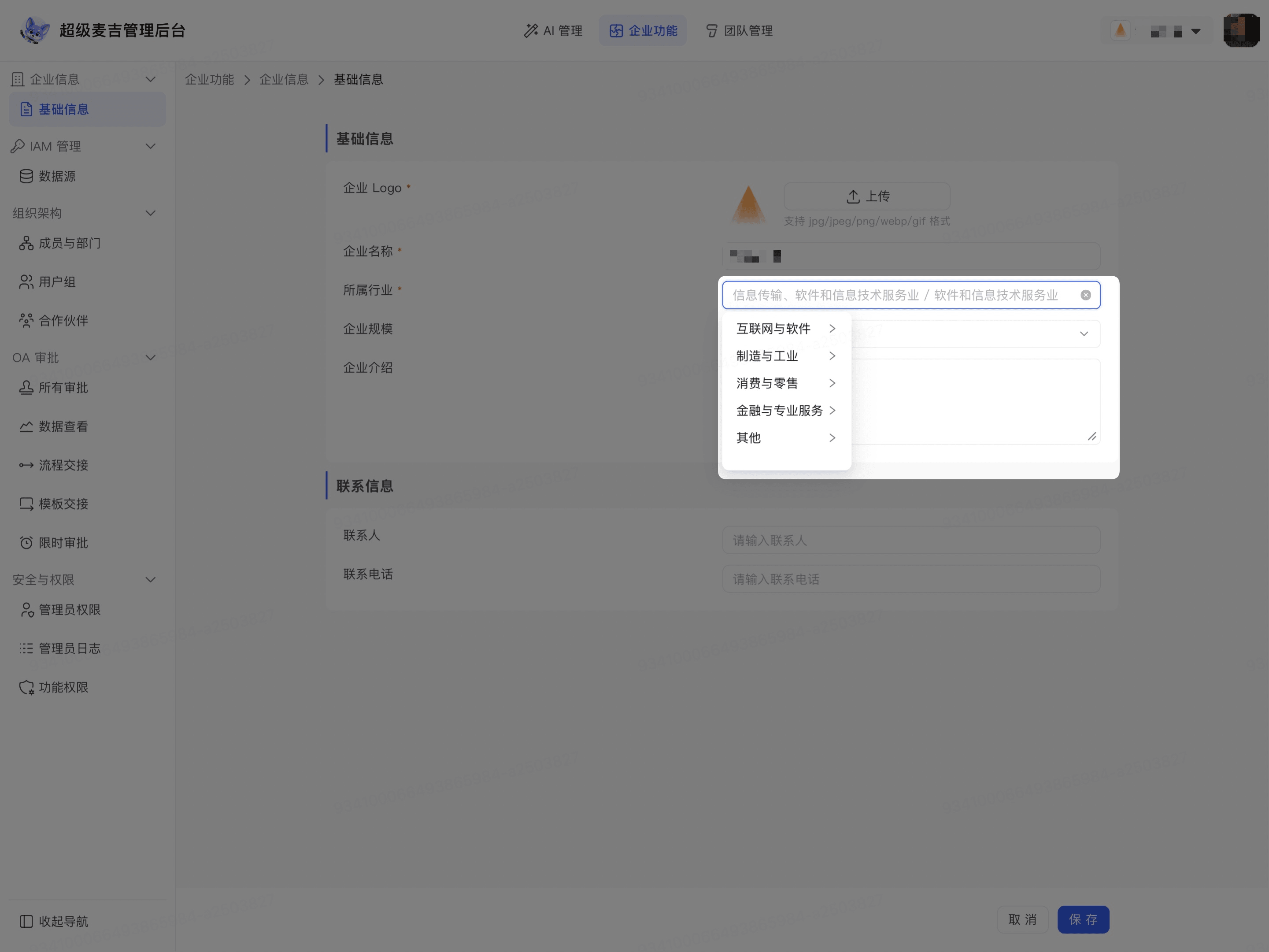
Task: Click the user avatar at top right
Action: (1241, 30)
